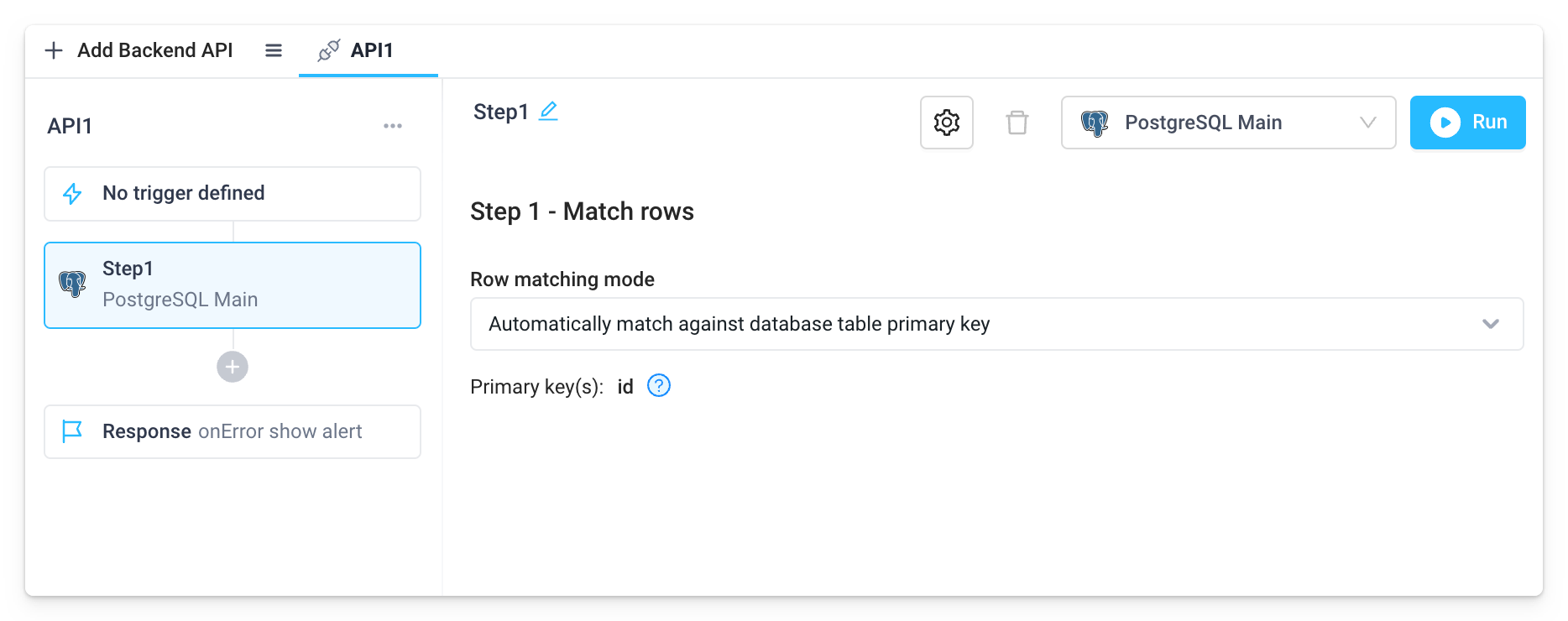Open the Response onError show alert step

232,431
